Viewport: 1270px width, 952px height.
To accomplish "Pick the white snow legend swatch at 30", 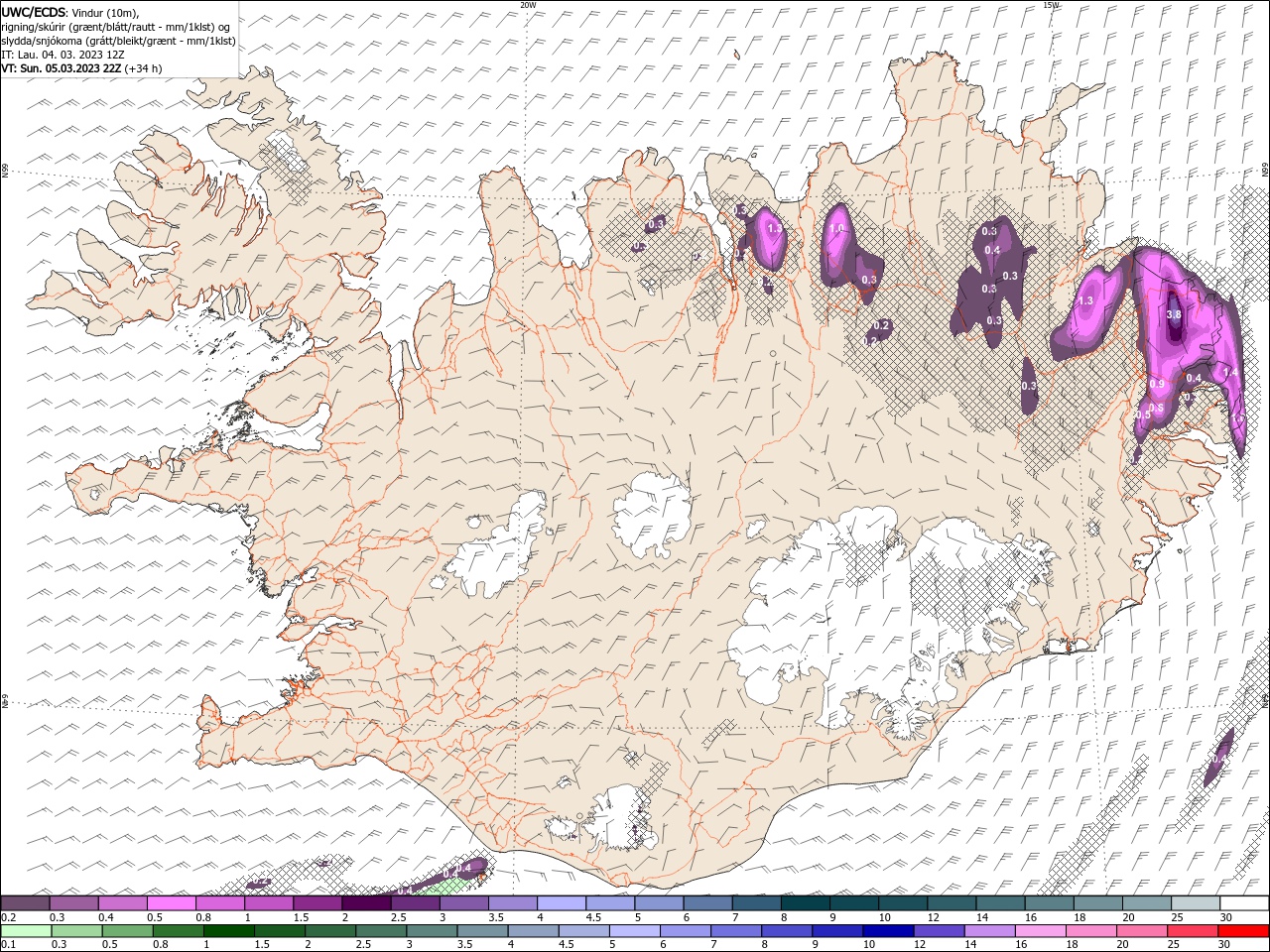I will (1244, 903).
